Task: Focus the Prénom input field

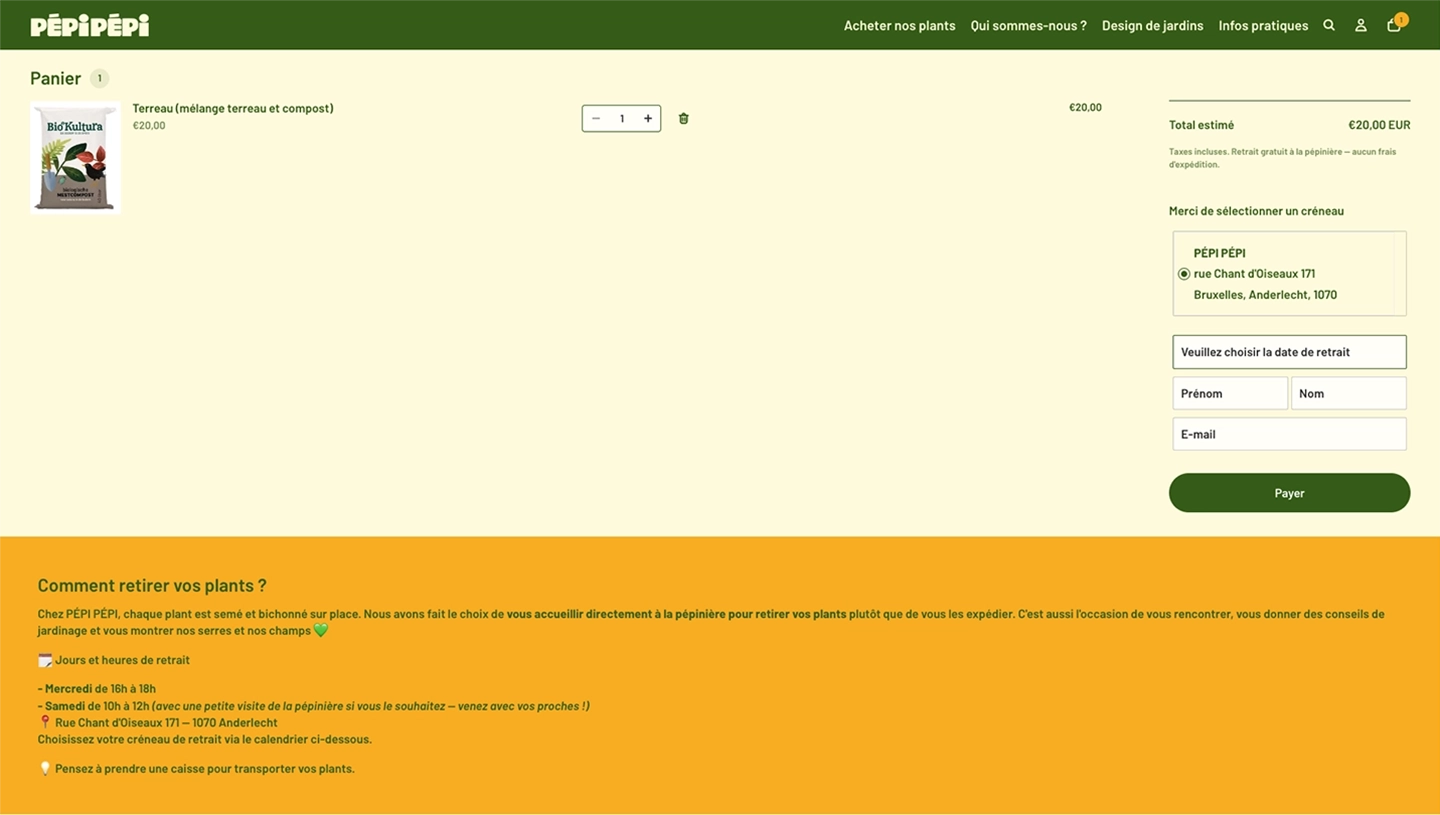Action: pos(1230,393)
